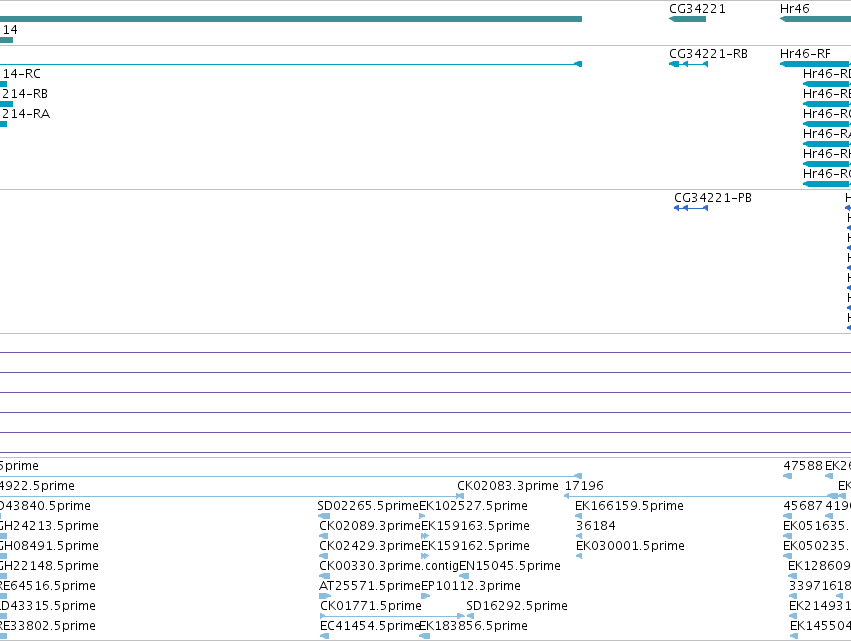Open the SD16292.5prime EST label
Screen dimensions: 851x641
[517, 606]
